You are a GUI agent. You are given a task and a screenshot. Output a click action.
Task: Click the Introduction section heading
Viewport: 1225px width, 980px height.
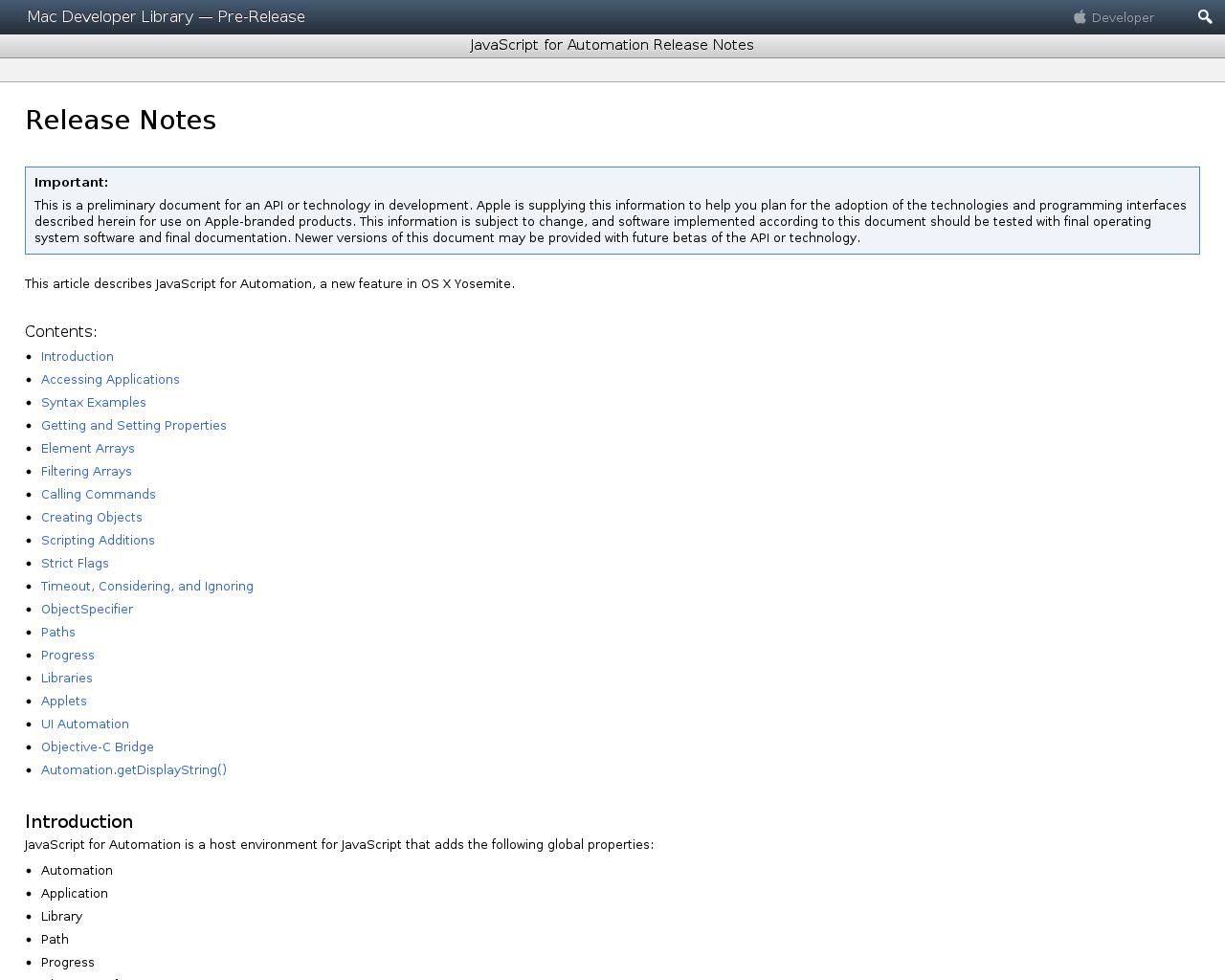[79, 821]
